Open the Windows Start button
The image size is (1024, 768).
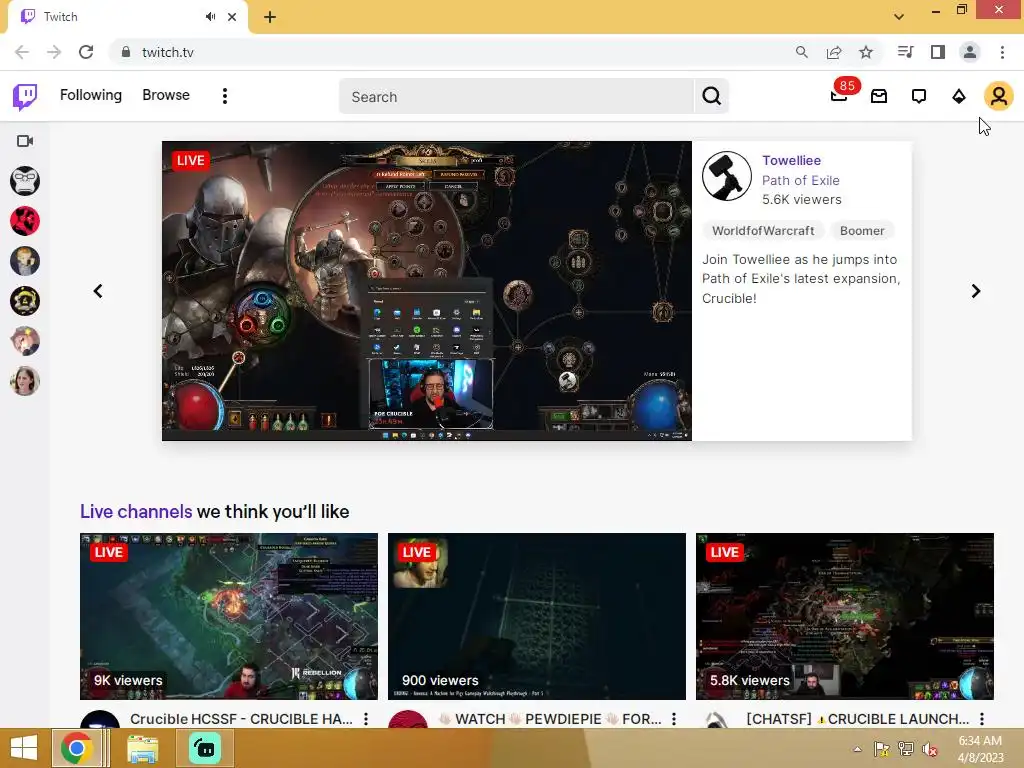tap(24, 748)
